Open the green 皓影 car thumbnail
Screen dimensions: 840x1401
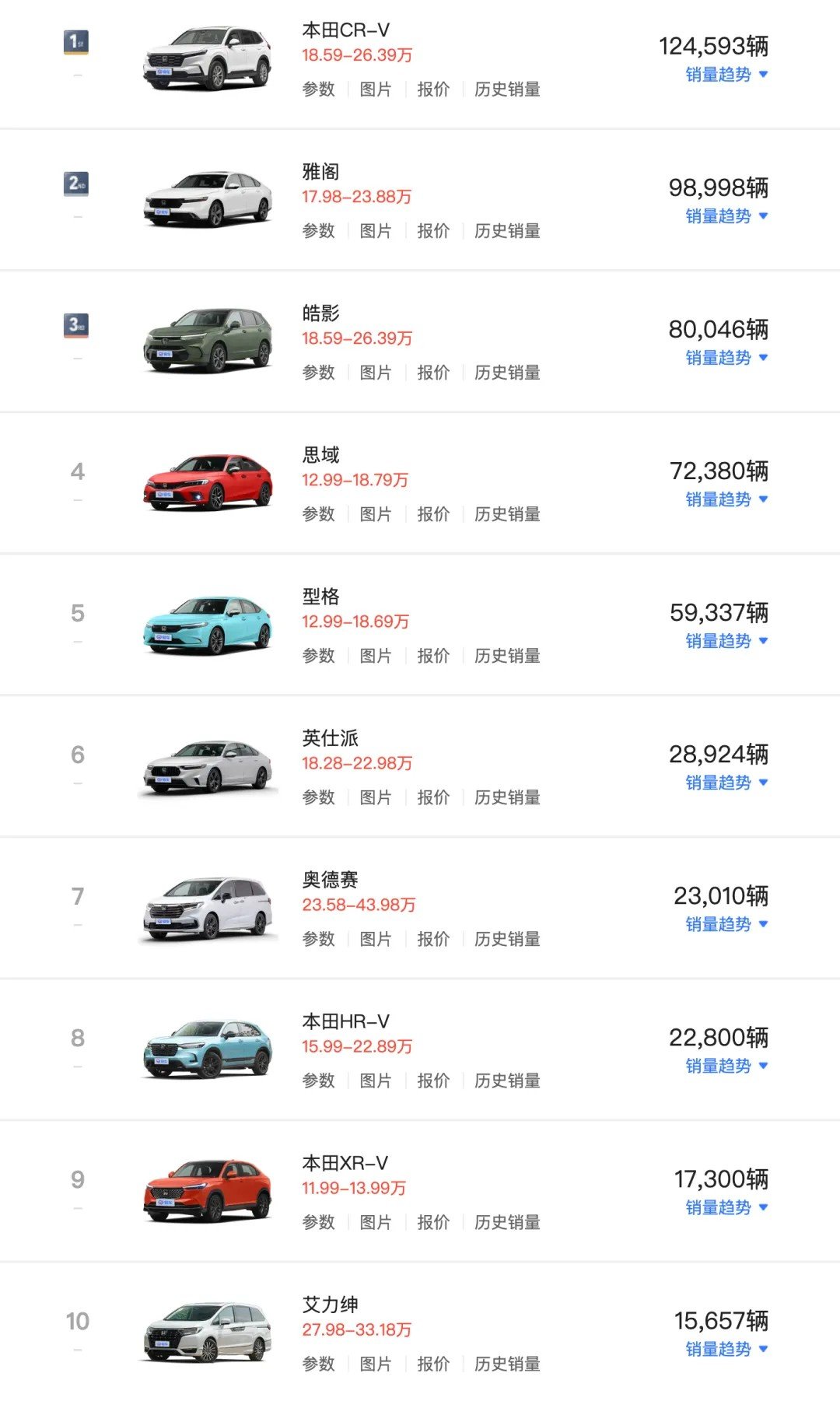tap(208, 341)
